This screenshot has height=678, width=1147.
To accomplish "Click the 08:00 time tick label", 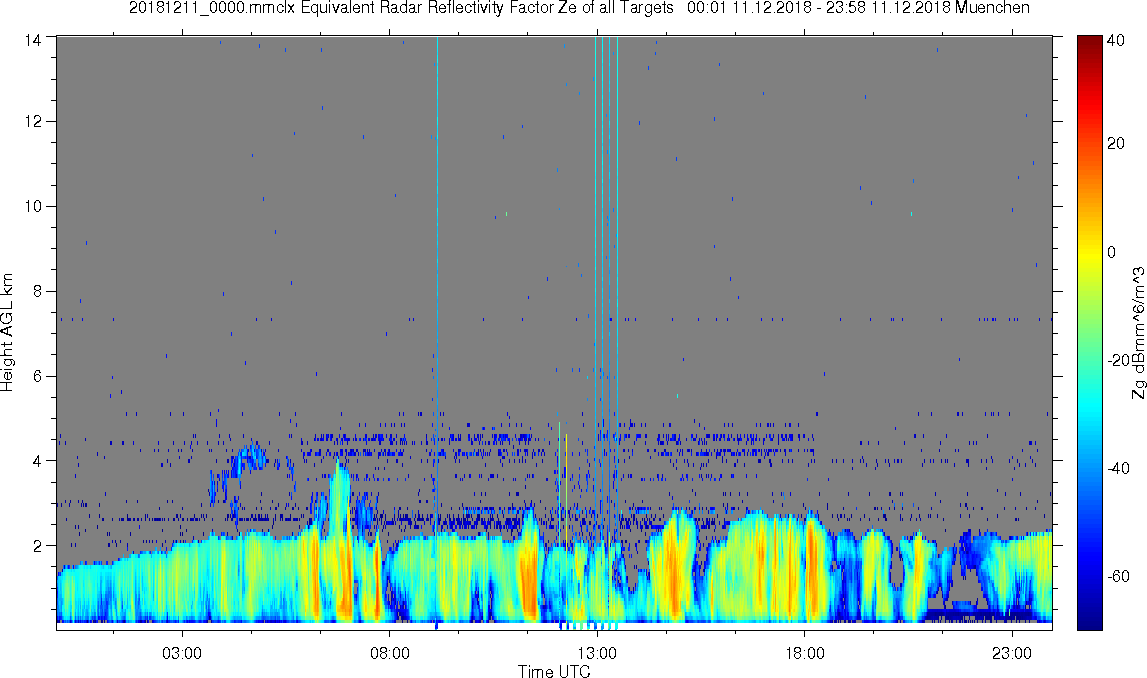I will tap(389, 653).
